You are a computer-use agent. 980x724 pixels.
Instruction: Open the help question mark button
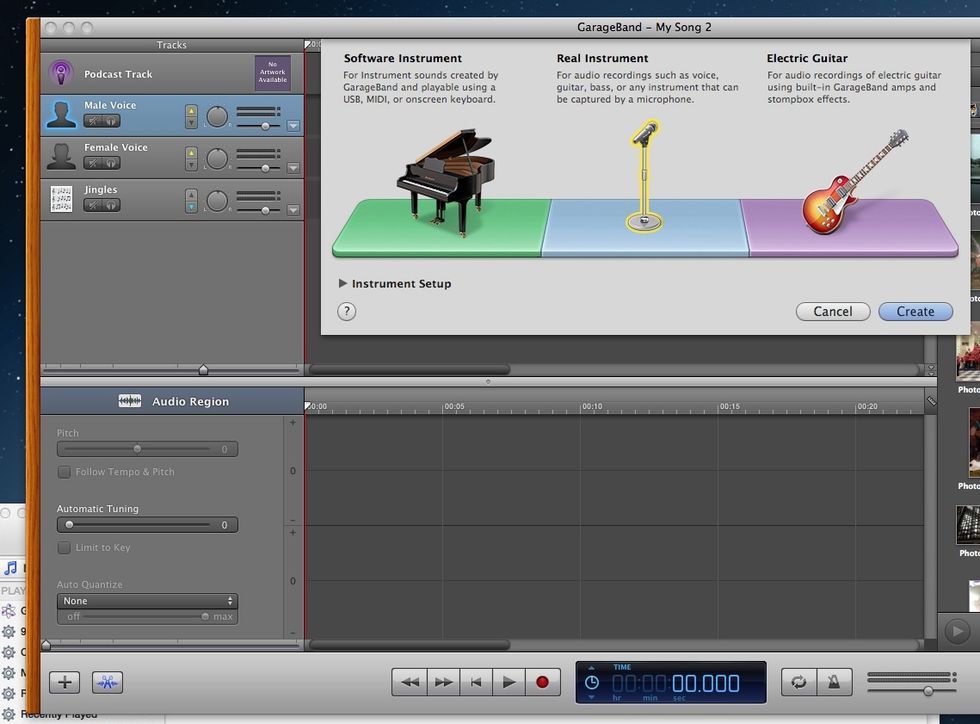click(x=346, y=311)
